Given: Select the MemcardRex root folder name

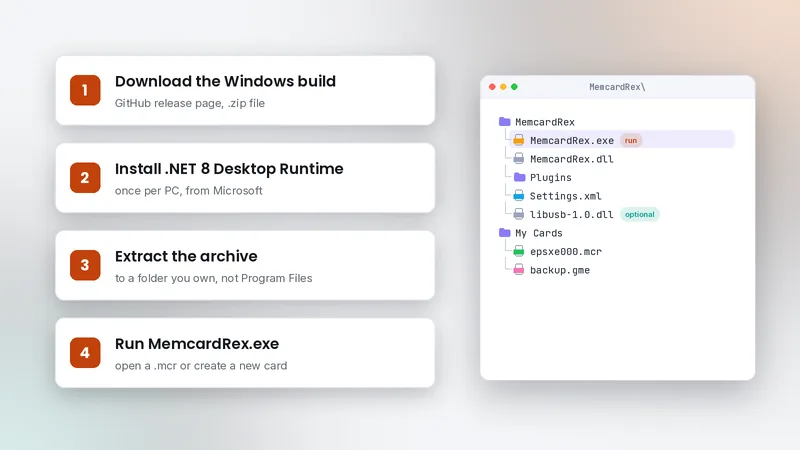Looking at the screenshot, I should [545, 122].
